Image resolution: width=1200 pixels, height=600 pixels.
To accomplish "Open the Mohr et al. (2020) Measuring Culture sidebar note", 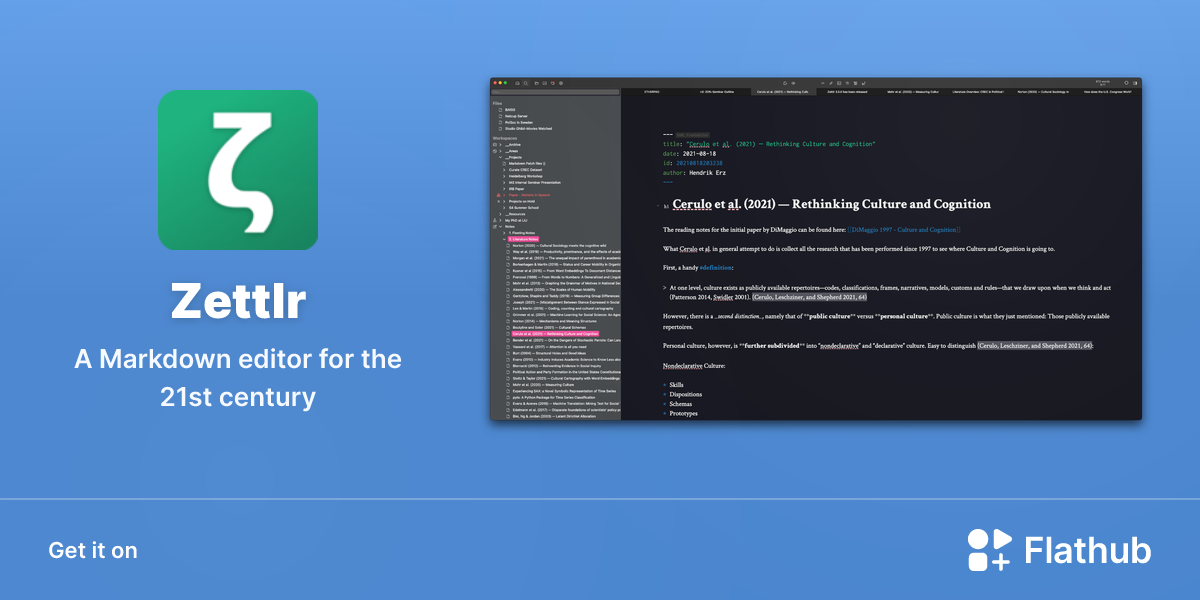I will 543,385.
